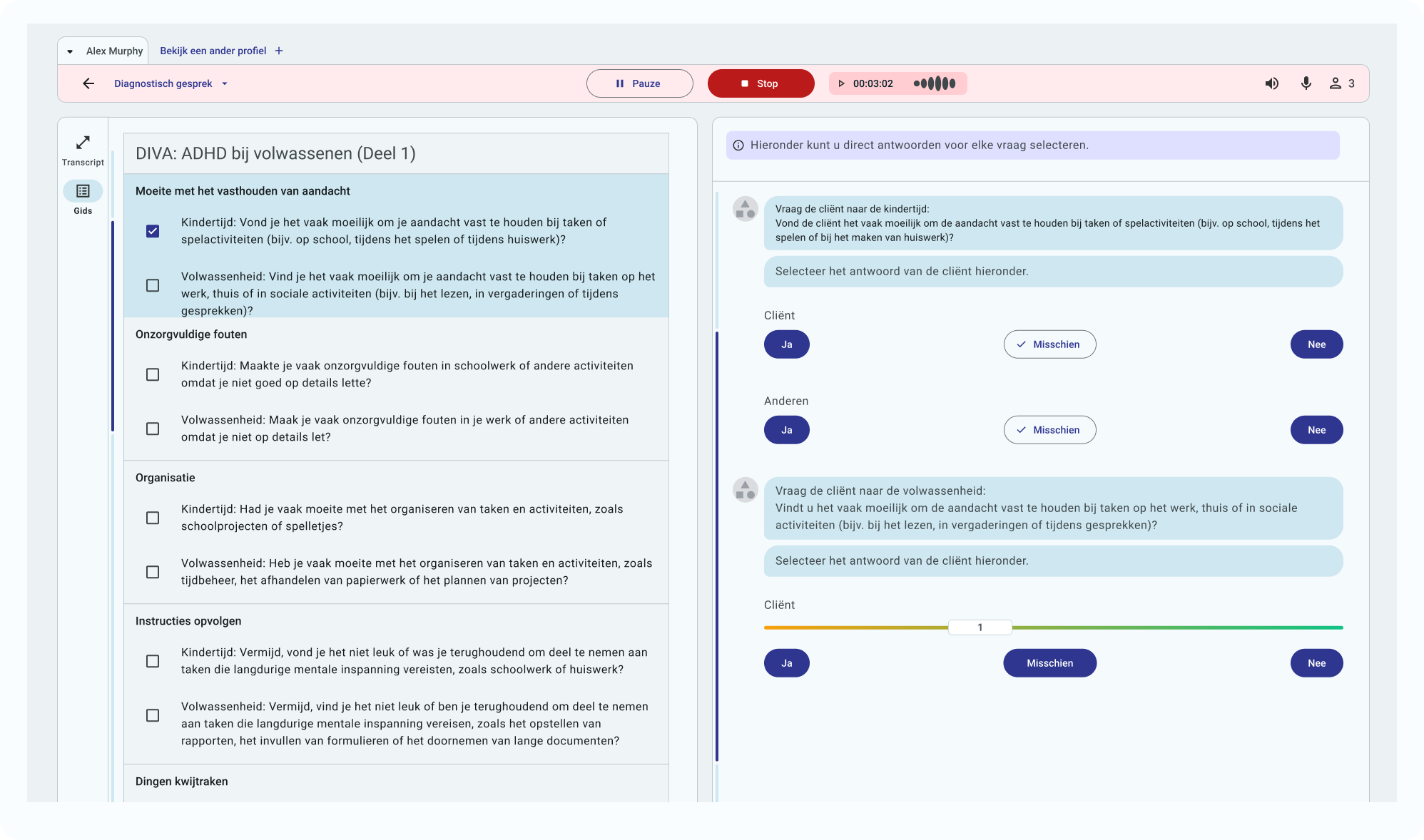Click the Pauze button

pyautogui.click(x=639, y=83)
